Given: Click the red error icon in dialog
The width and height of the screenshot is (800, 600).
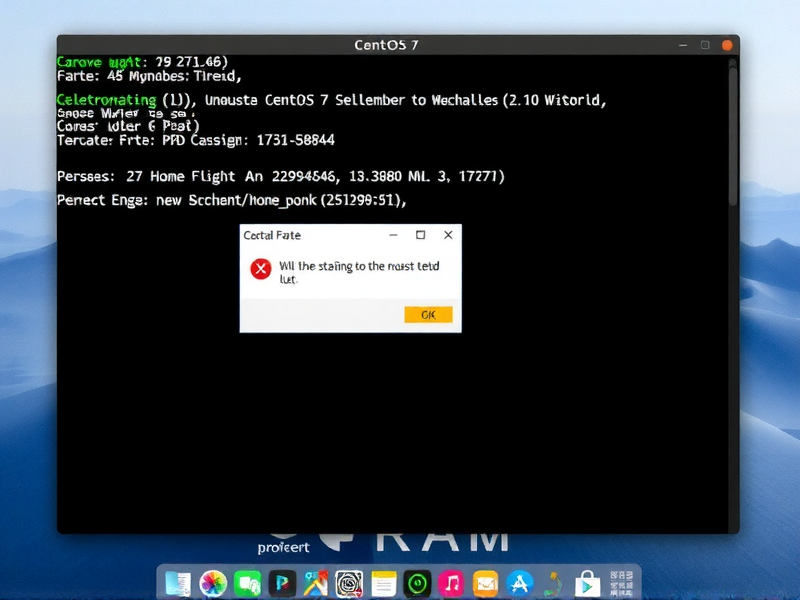Looking at the screenshot, I should tap(261, 268).
